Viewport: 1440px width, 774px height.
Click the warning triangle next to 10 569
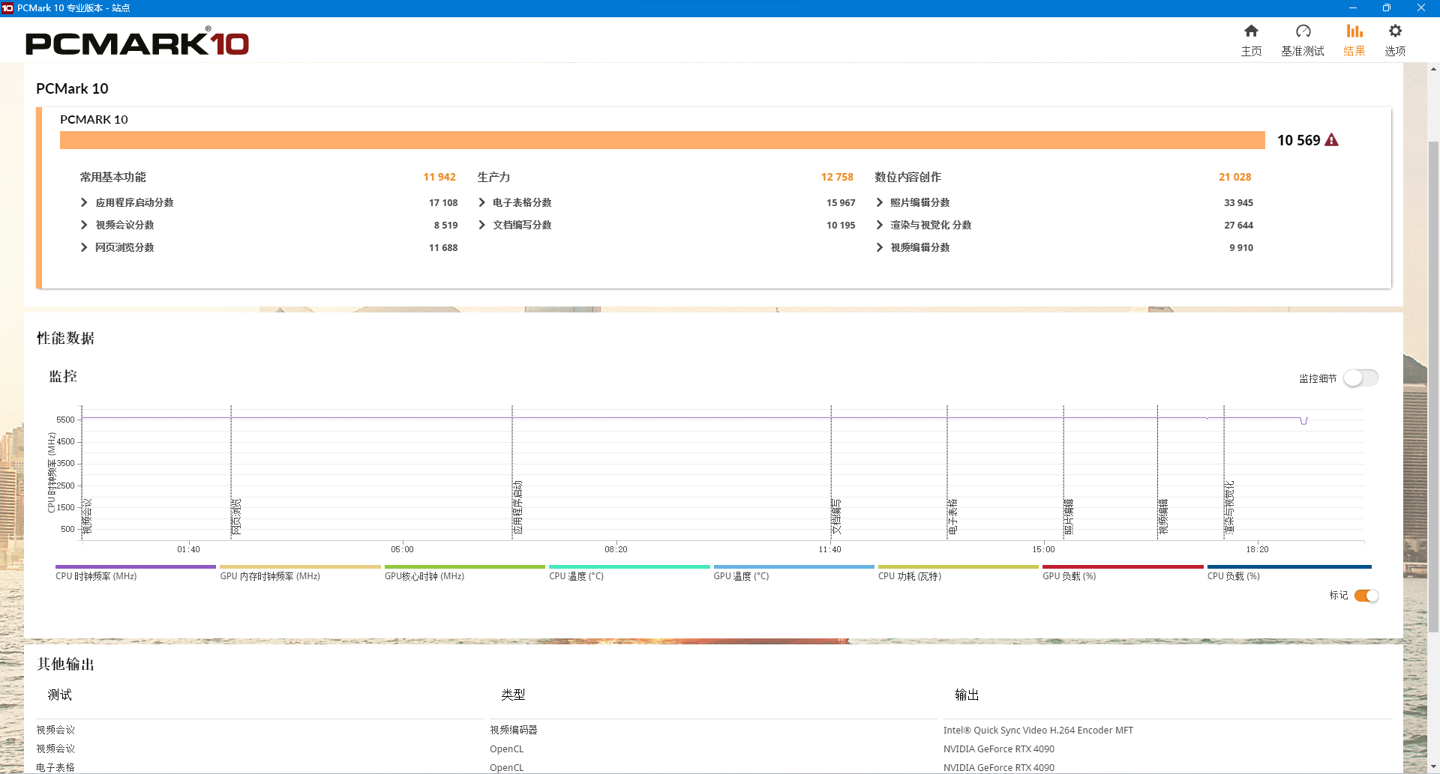tap(1331, 141)
